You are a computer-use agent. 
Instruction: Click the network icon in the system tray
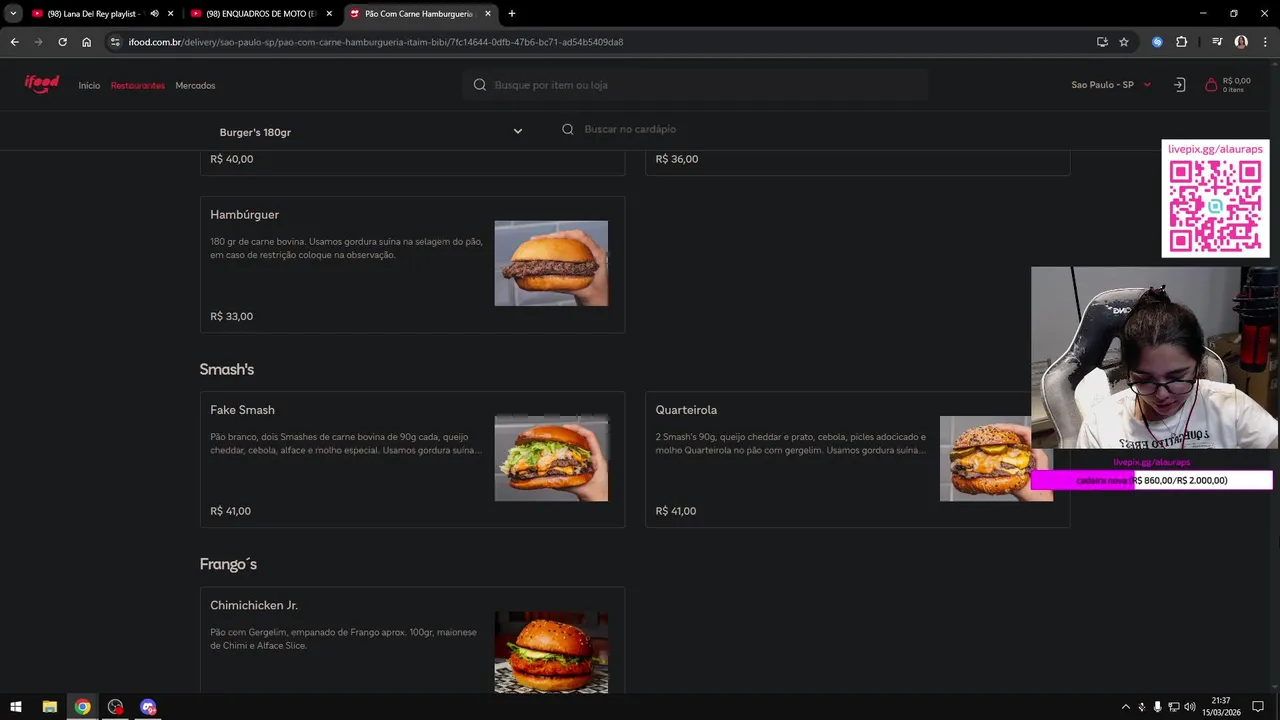(1173, 707)
